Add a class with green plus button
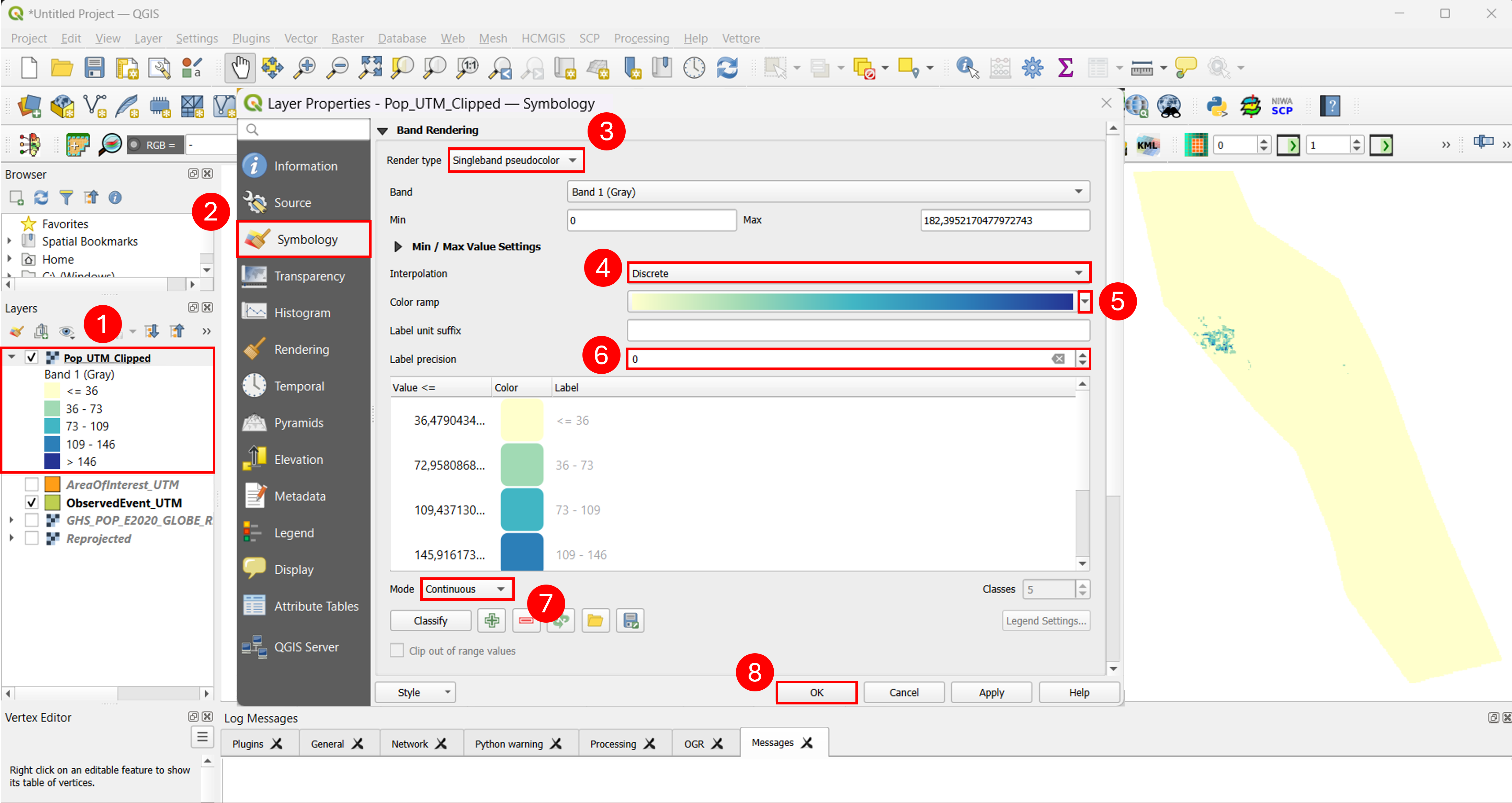 (491, 620)
